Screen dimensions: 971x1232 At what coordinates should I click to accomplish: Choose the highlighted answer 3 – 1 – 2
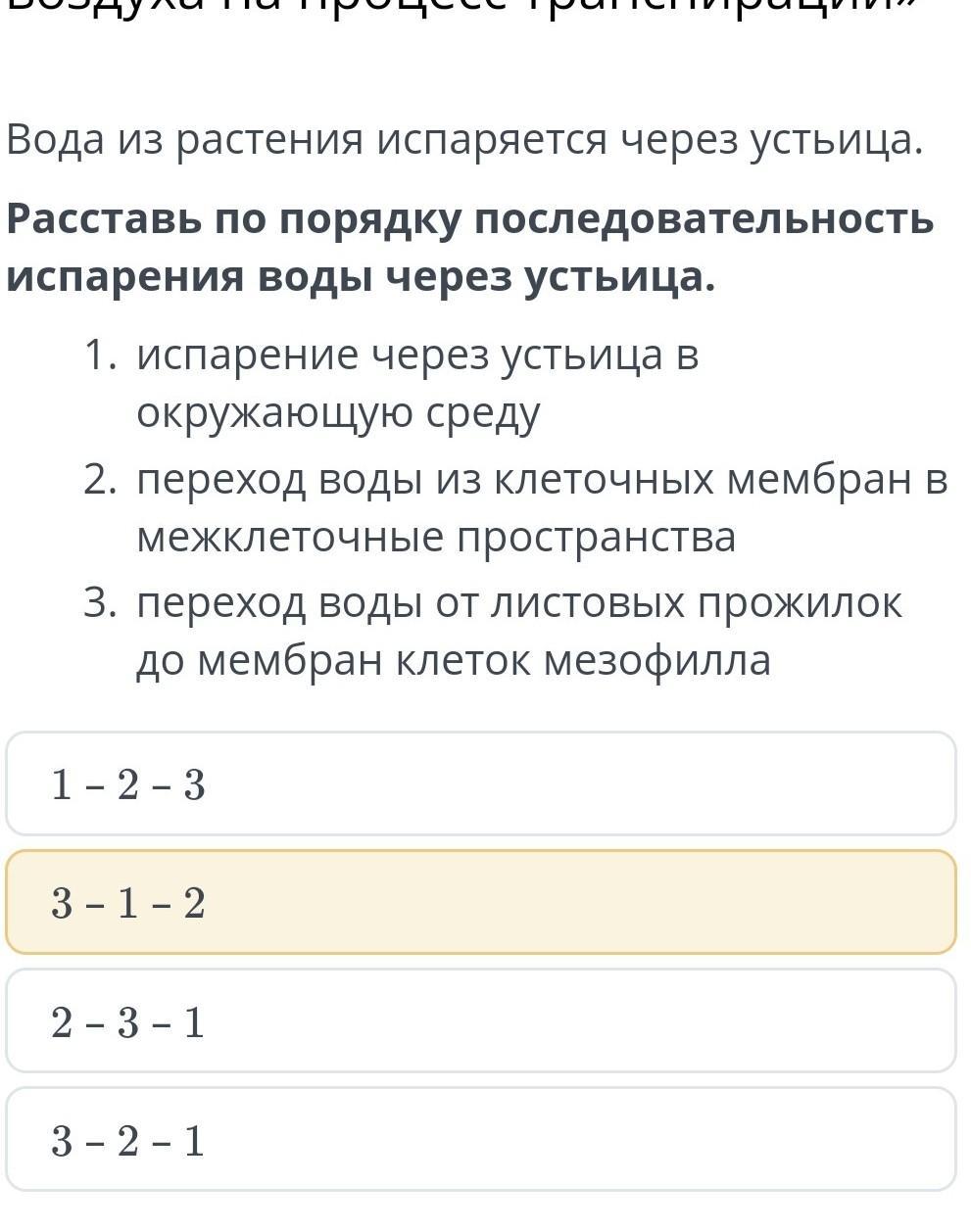point(480,902)
